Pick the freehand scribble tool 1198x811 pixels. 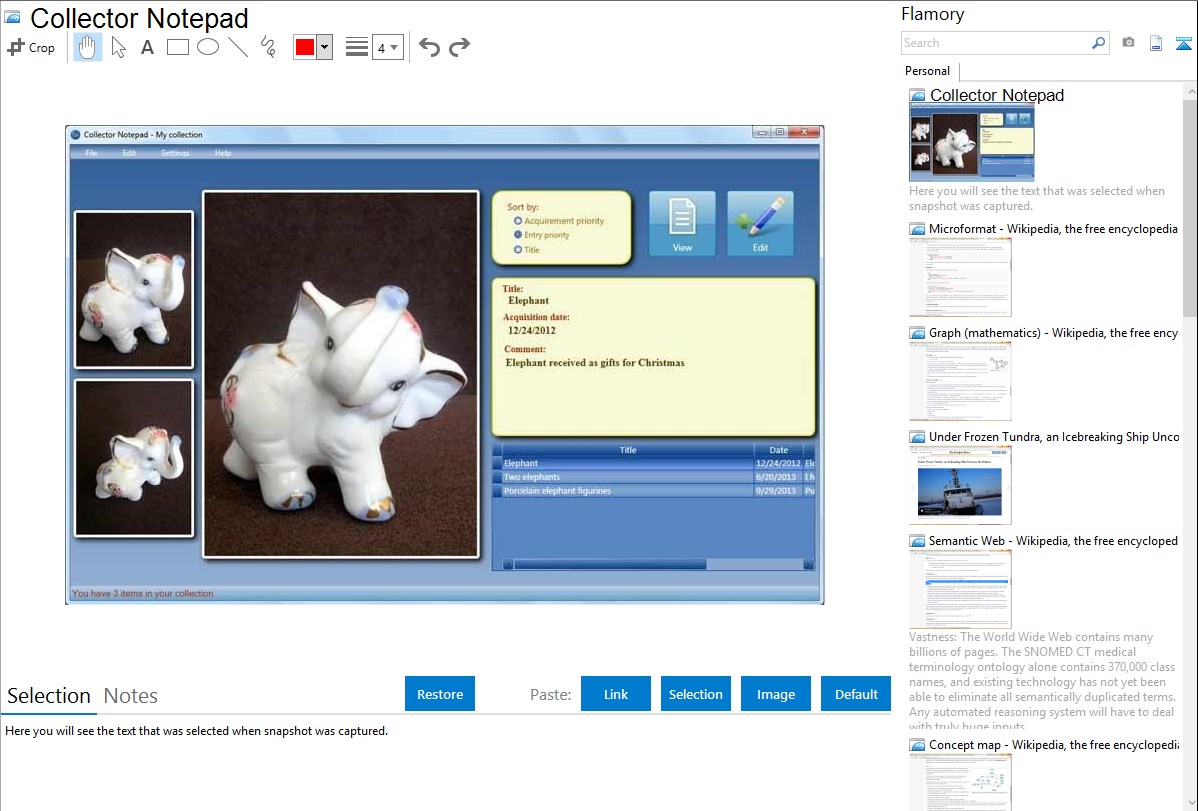tap(268, 47)
